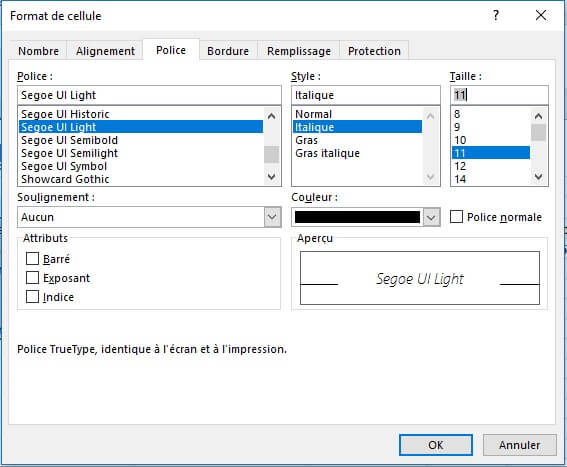Enable the Barré checkbox
This screenshot has width=567, height=467.
click(x=32, y=259)
